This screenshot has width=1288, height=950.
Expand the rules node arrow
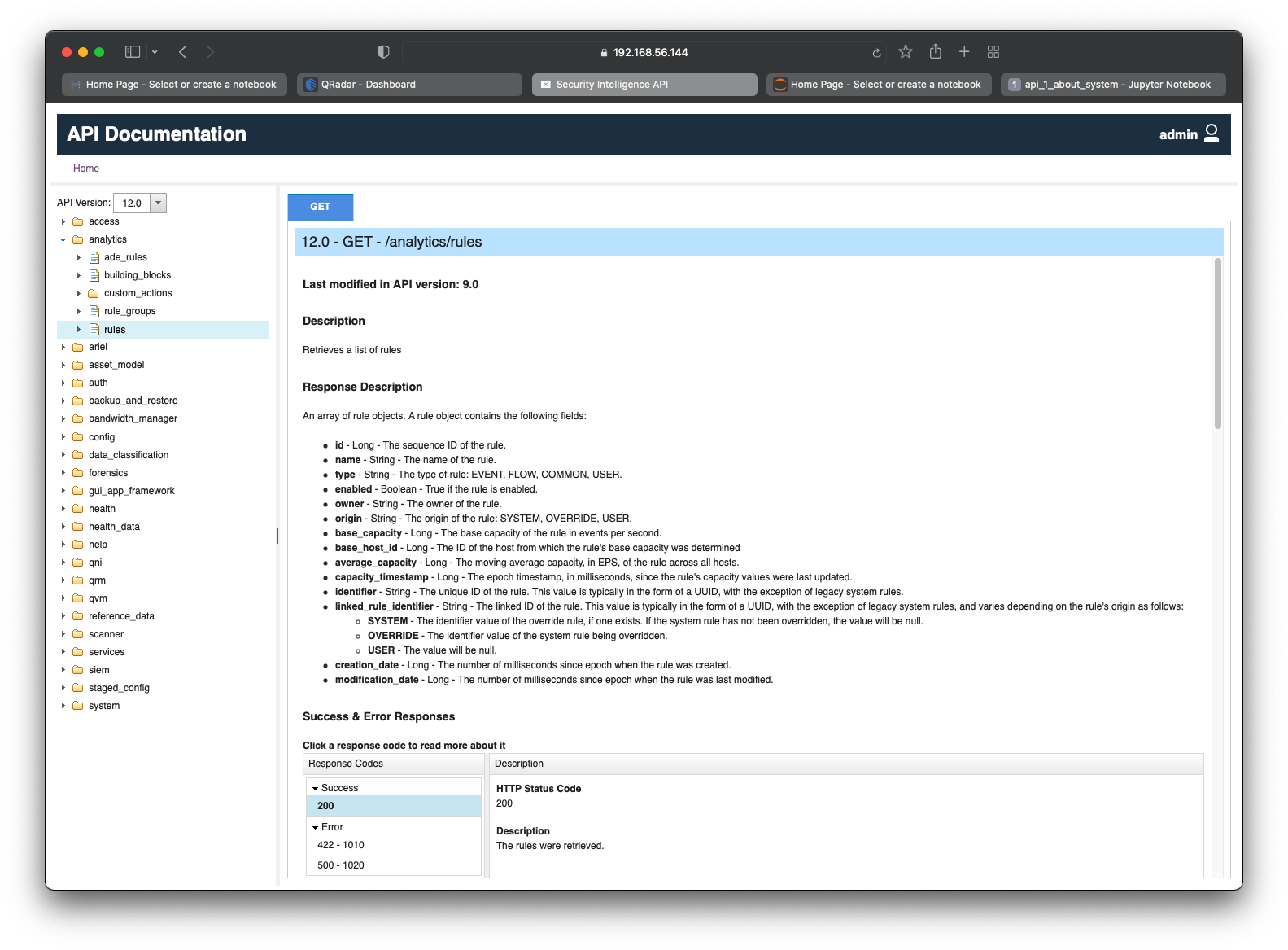coord(79,330)
